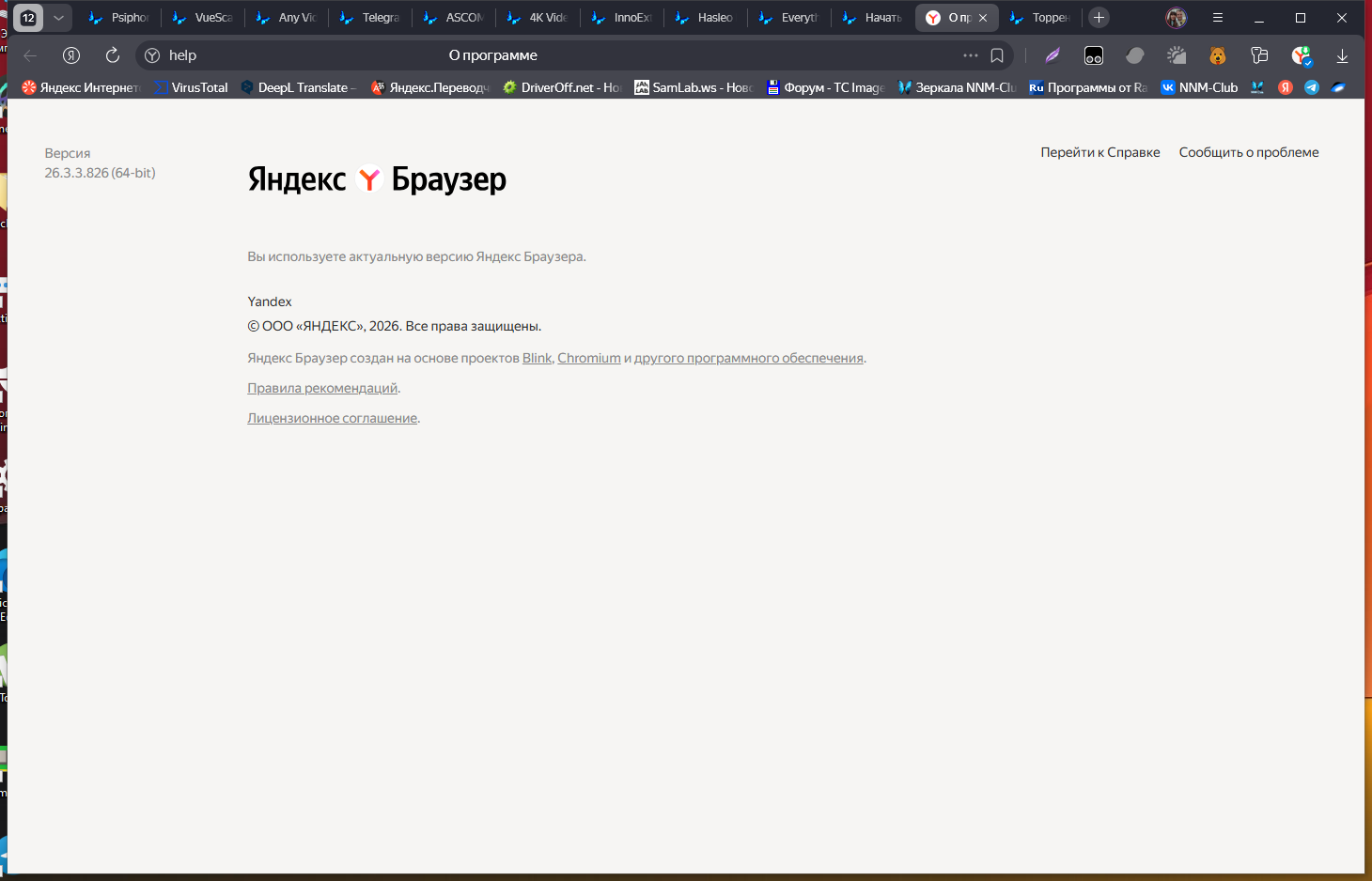Viewport: 1372px width, 881px height.
Task: Select the Начать tab
Action: coord(872,18)
